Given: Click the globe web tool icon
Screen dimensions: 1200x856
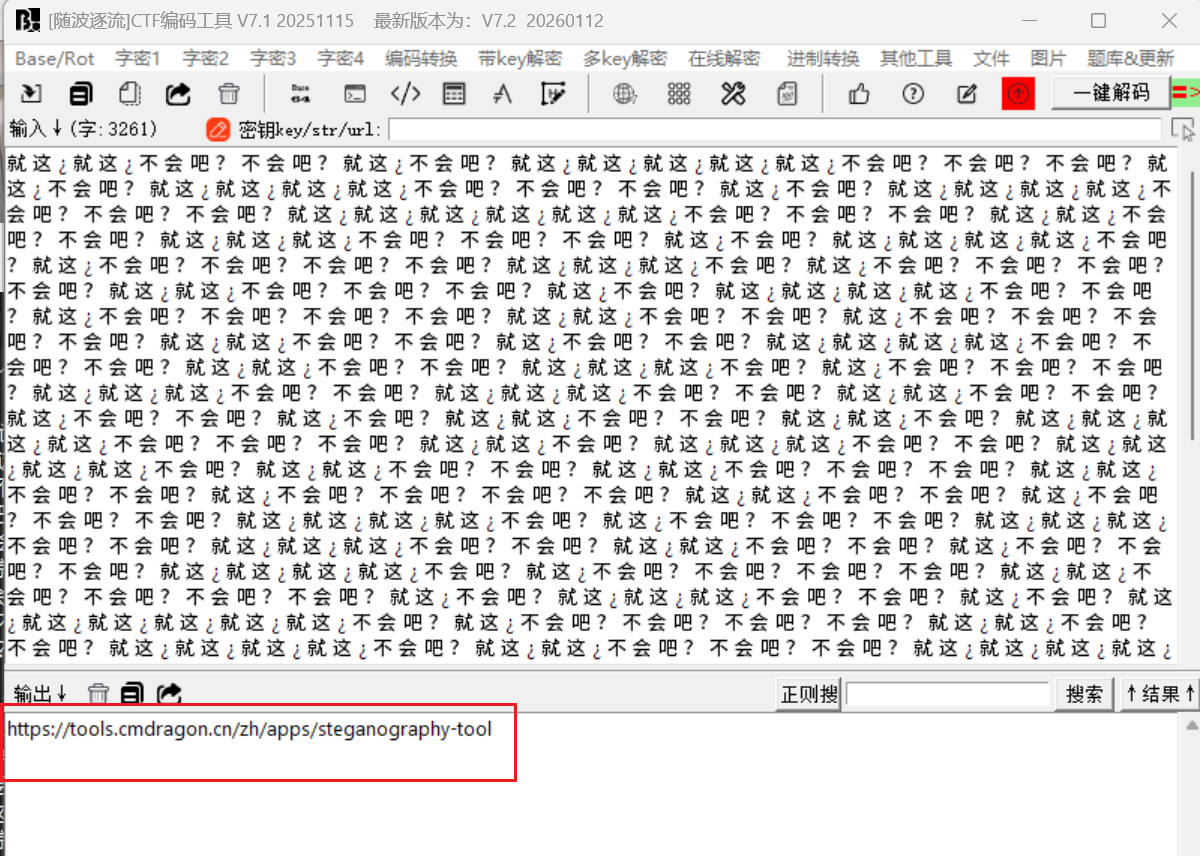Looking at the screenshot, I should (x=625, y=94).
